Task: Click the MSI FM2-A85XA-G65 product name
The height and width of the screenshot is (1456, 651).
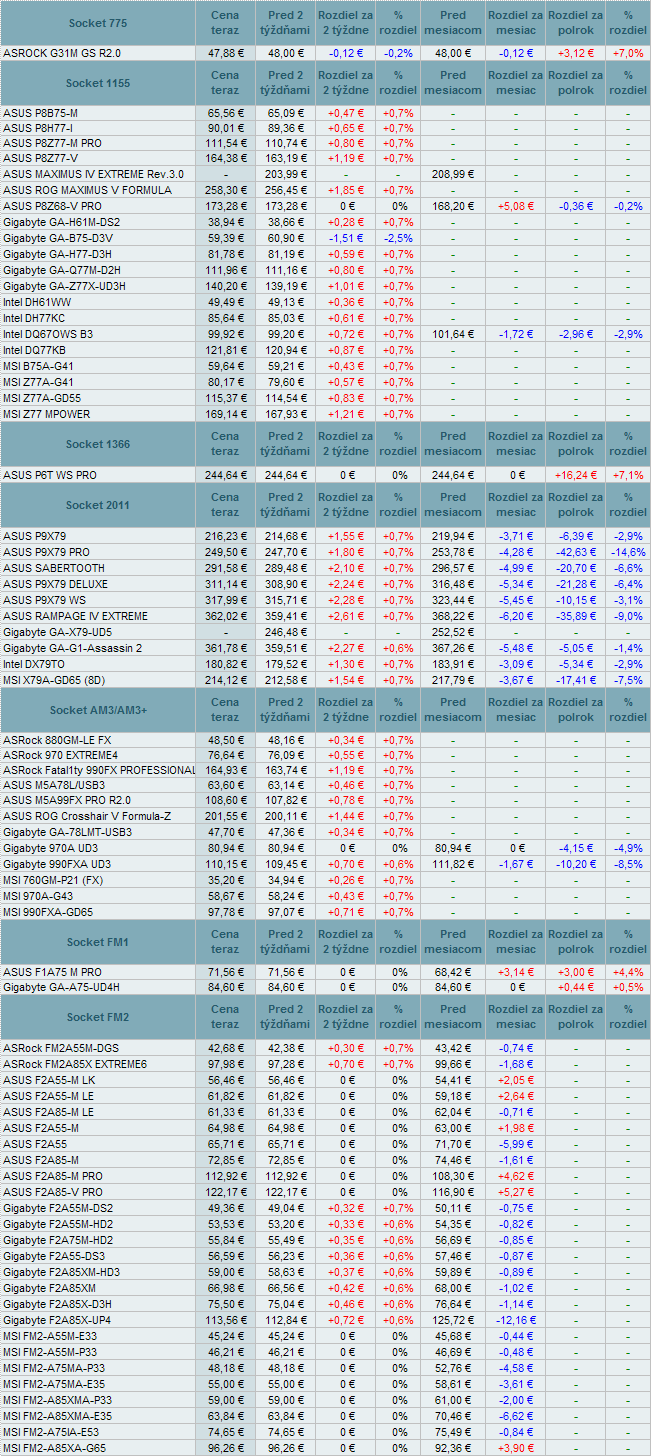Action: pyautogui.click(x=54, y=1448)
